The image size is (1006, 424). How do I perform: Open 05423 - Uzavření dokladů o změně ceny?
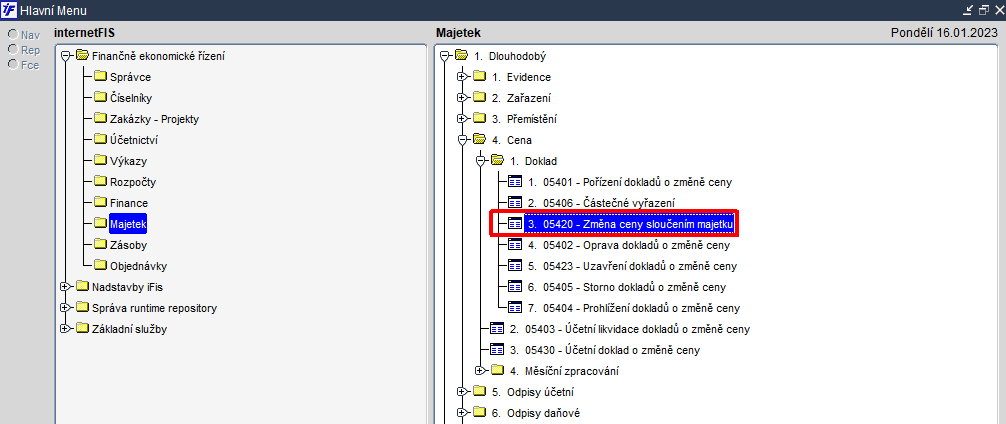tap(632, 266)
